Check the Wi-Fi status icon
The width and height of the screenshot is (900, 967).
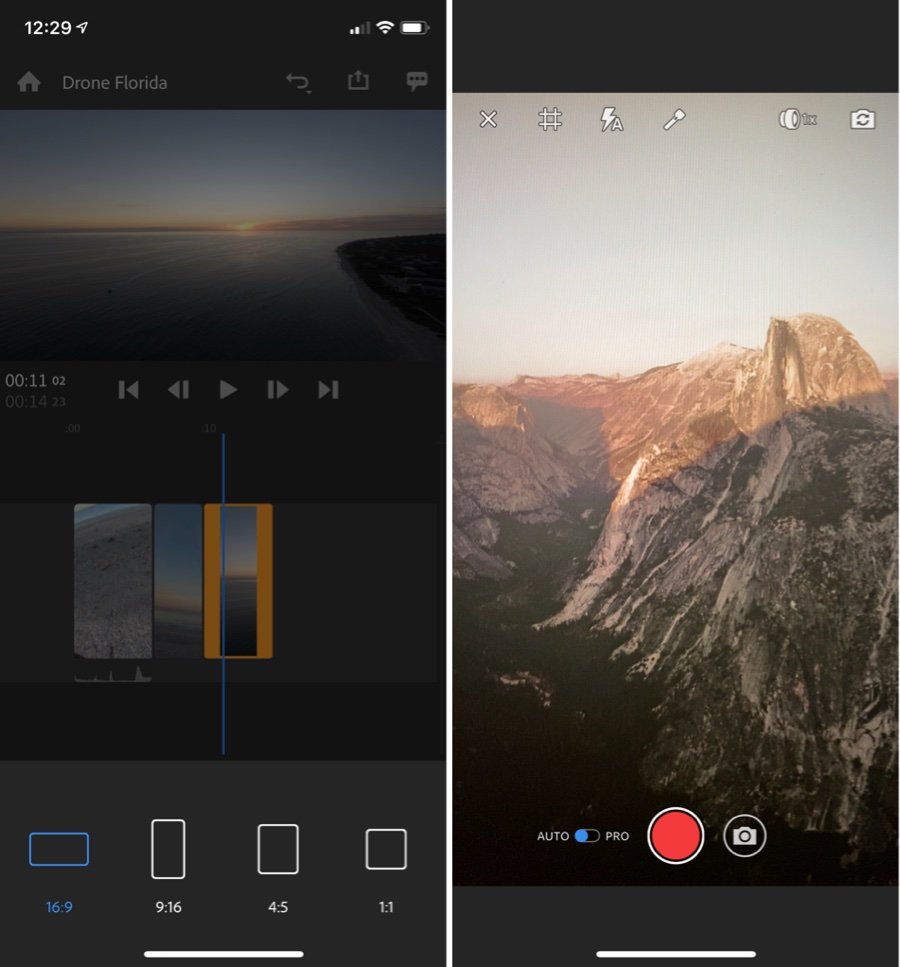pyautogui.click(x=385, y=28)
